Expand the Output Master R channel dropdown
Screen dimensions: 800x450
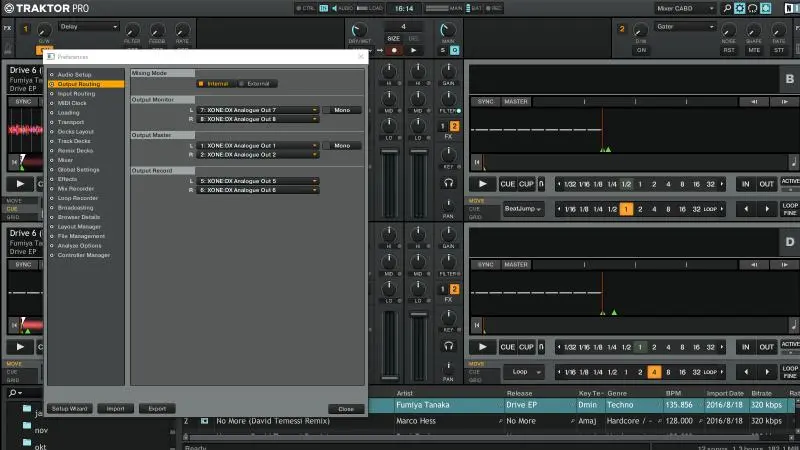258,155
